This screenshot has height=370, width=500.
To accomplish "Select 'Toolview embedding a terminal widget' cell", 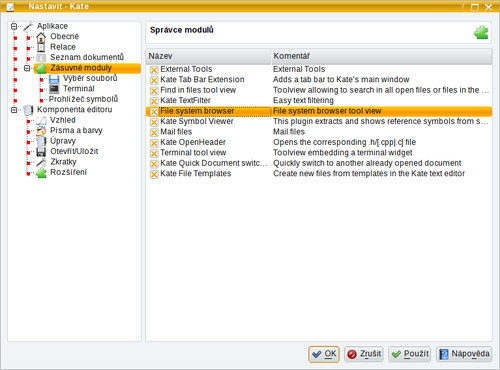I will point(343,153).
